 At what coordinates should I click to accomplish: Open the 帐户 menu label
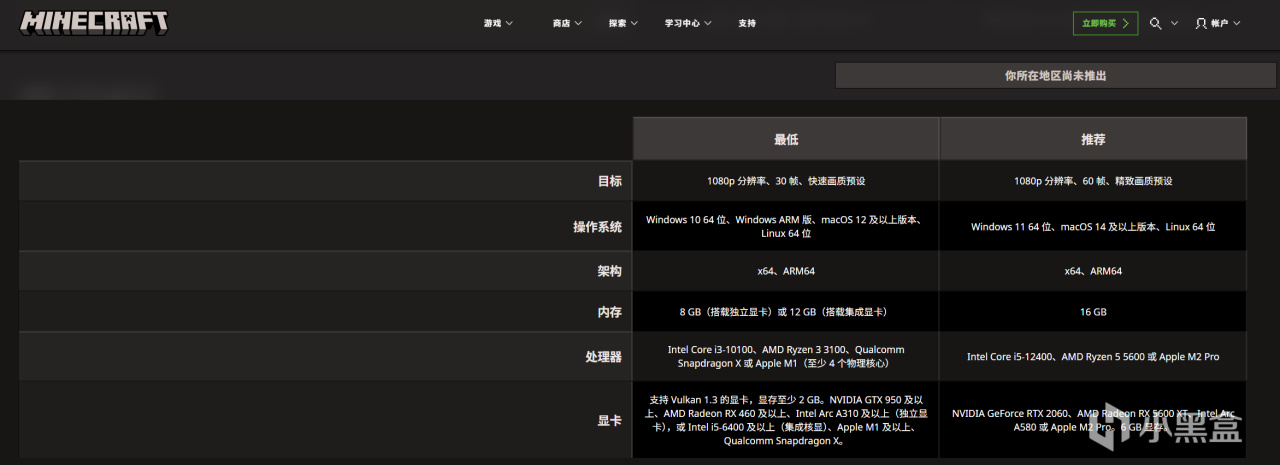[1219, 23]
